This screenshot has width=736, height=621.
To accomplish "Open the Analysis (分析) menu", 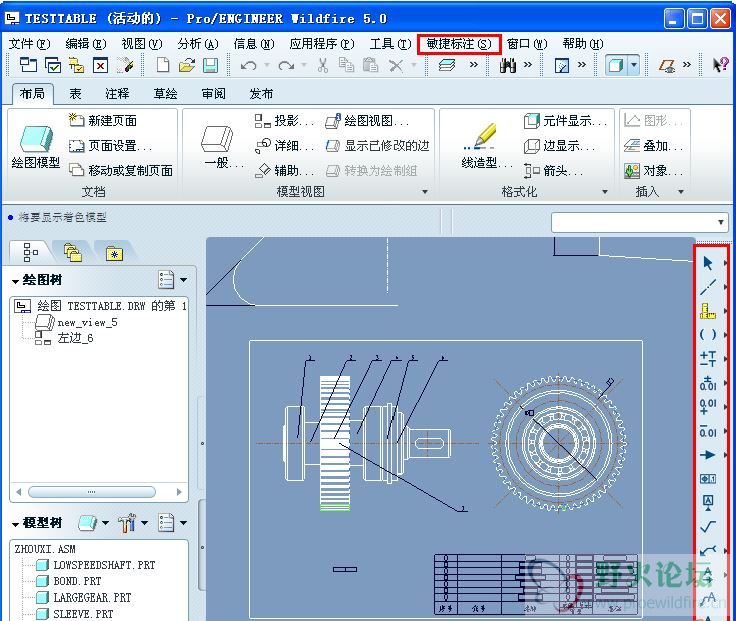I will click(198, 44).
